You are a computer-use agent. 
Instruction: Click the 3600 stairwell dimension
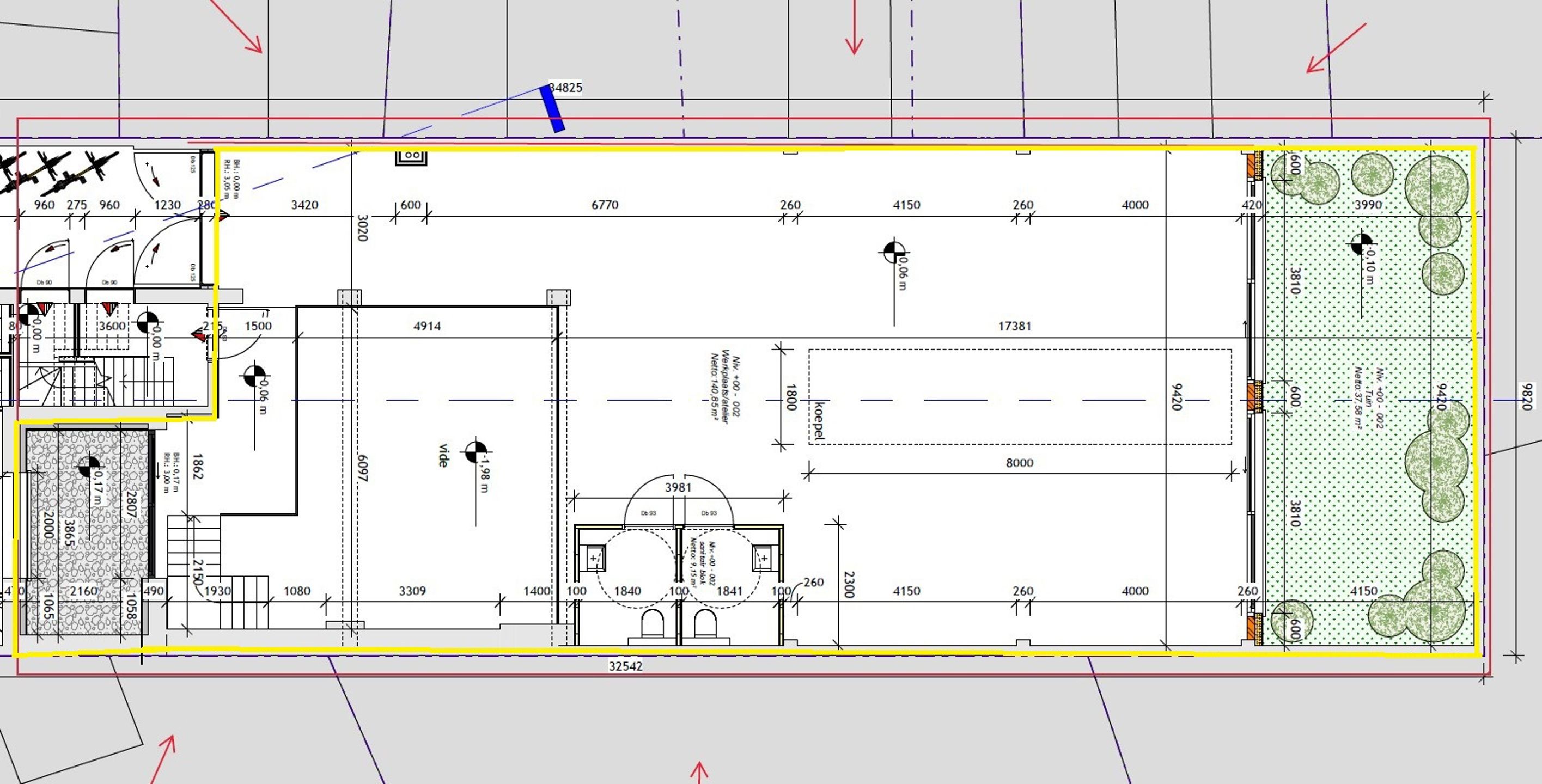click(x=112, y=326)
